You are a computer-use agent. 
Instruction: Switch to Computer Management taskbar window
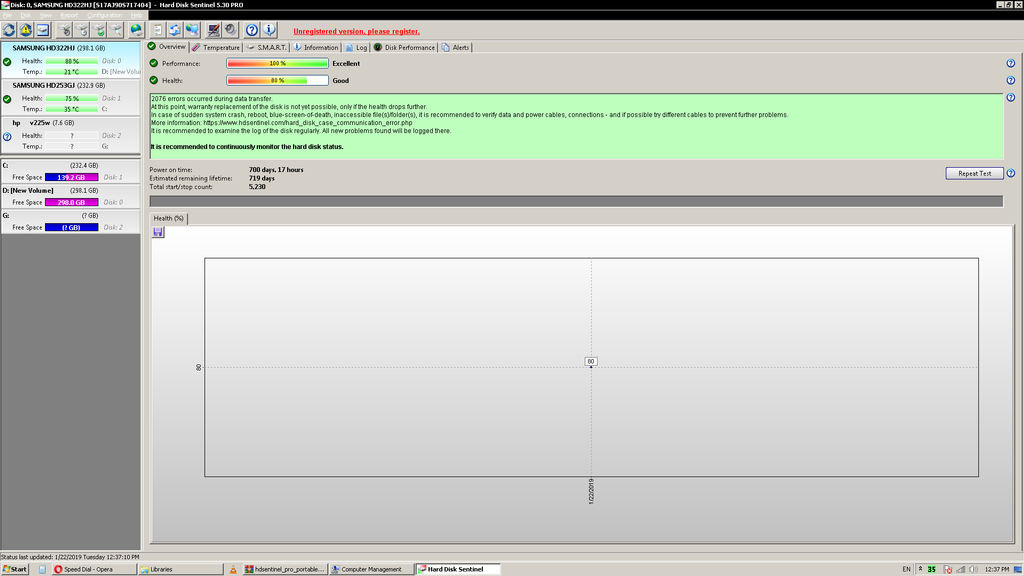[x=372, y=569]
